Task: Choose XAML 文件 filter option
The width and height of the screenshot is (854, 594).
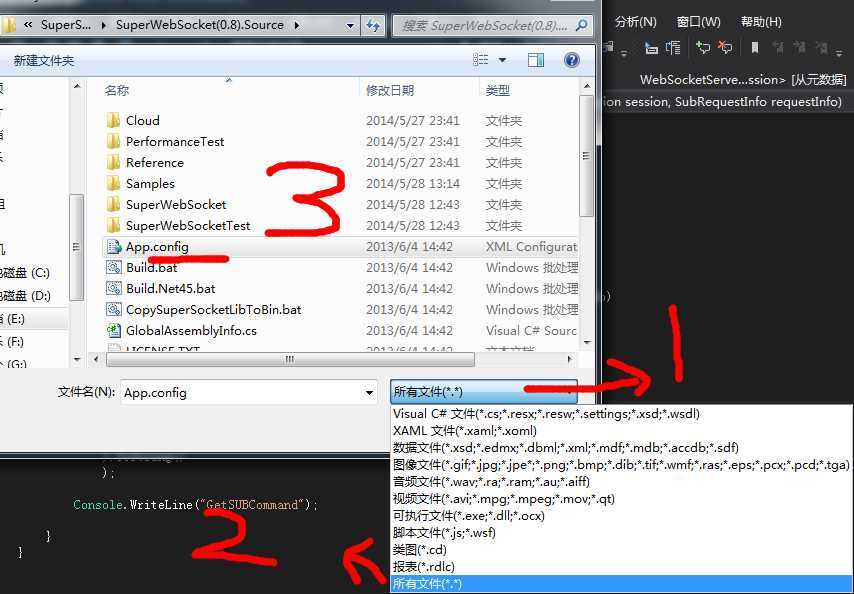Action: pos(622,431)
